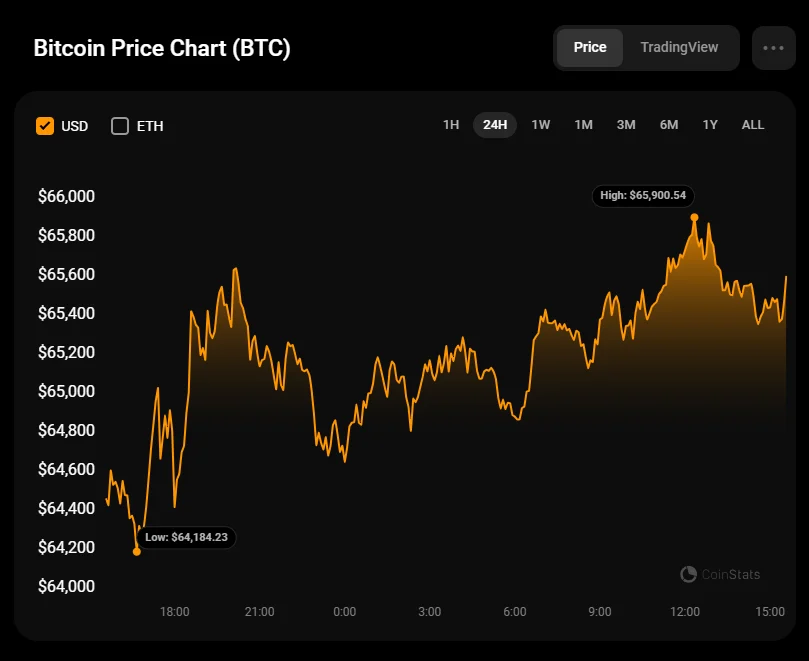This screenshot has width=809, height=661.
Task: Click the Bitcoin Price Chart (BTC) heading
Action: [162, 49]
